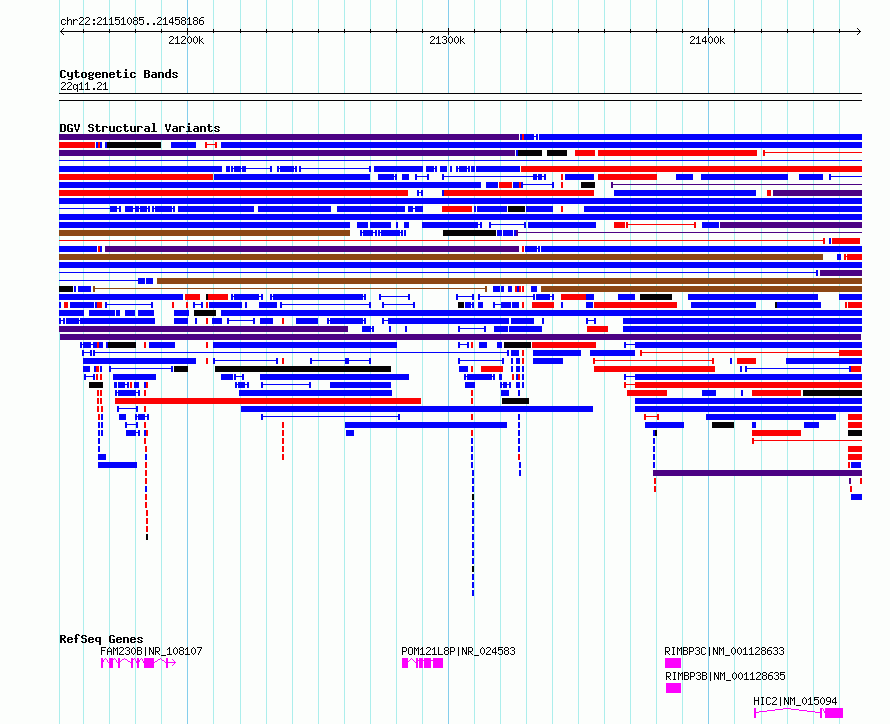Click the RIMBP3C|NM_001128633 gene label

tap(724, 651)
